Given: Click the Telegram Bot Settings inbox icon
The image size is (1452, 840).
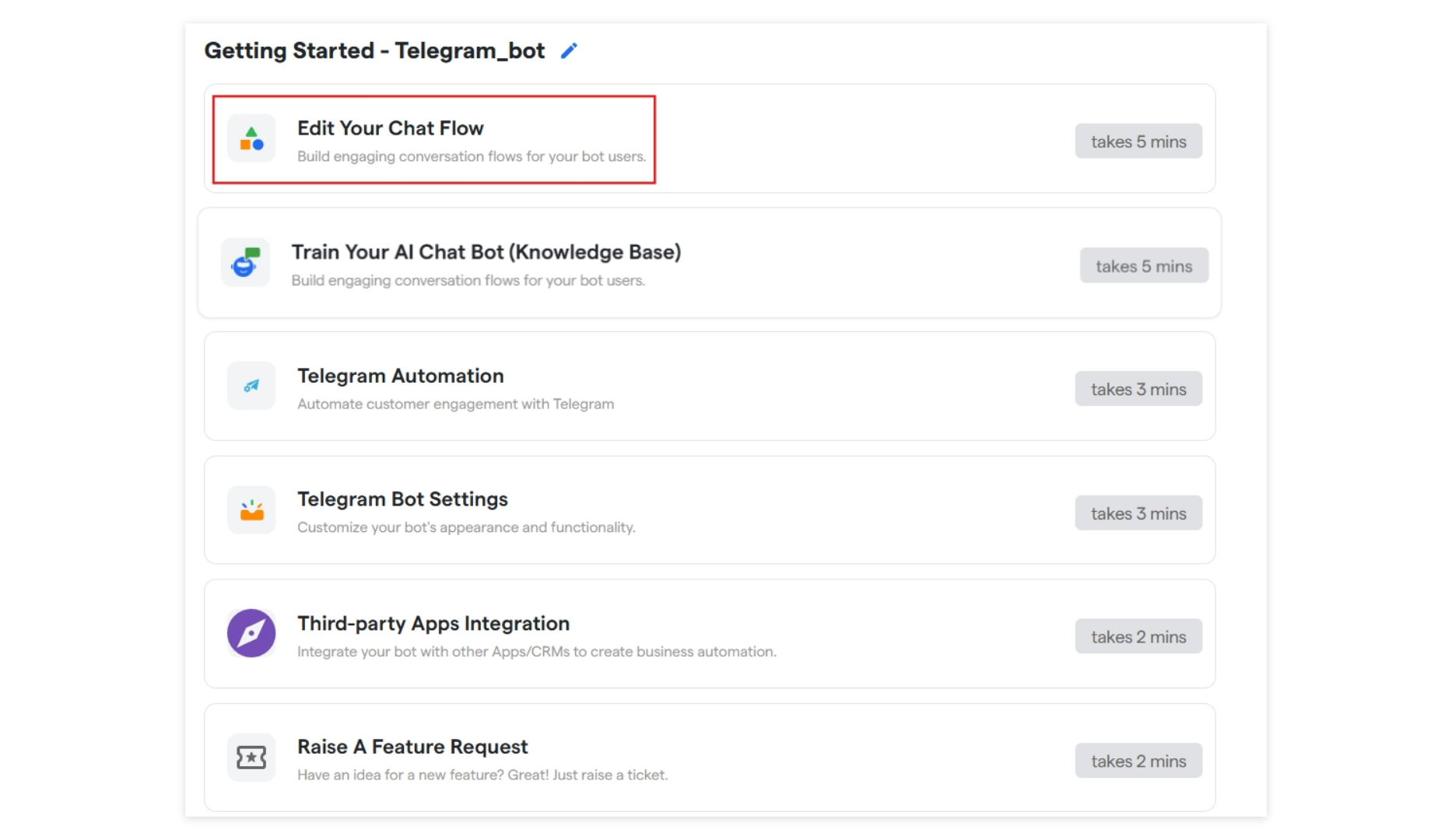Looking at the screenshot, I should (251, 509).
